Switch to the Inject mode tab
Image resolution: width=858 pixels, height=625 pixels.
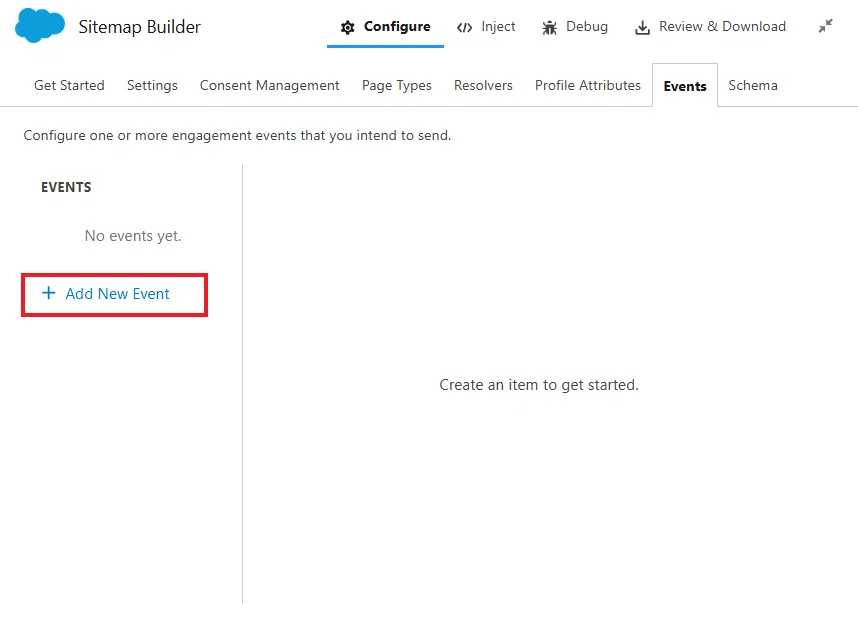point(486,26)
